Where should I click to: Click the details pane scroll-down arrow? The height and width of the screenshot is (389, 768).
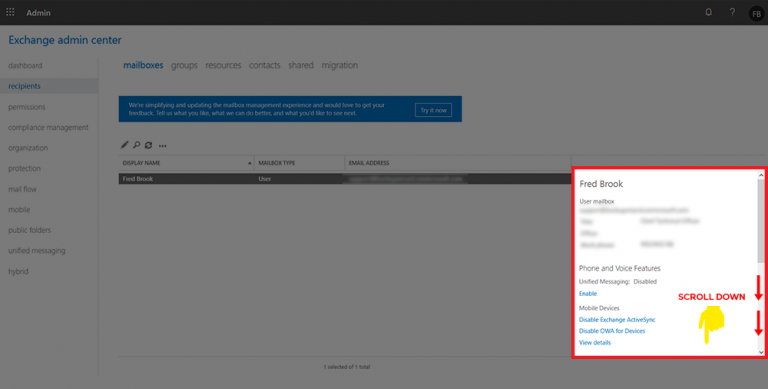click(x=761, y=352)
